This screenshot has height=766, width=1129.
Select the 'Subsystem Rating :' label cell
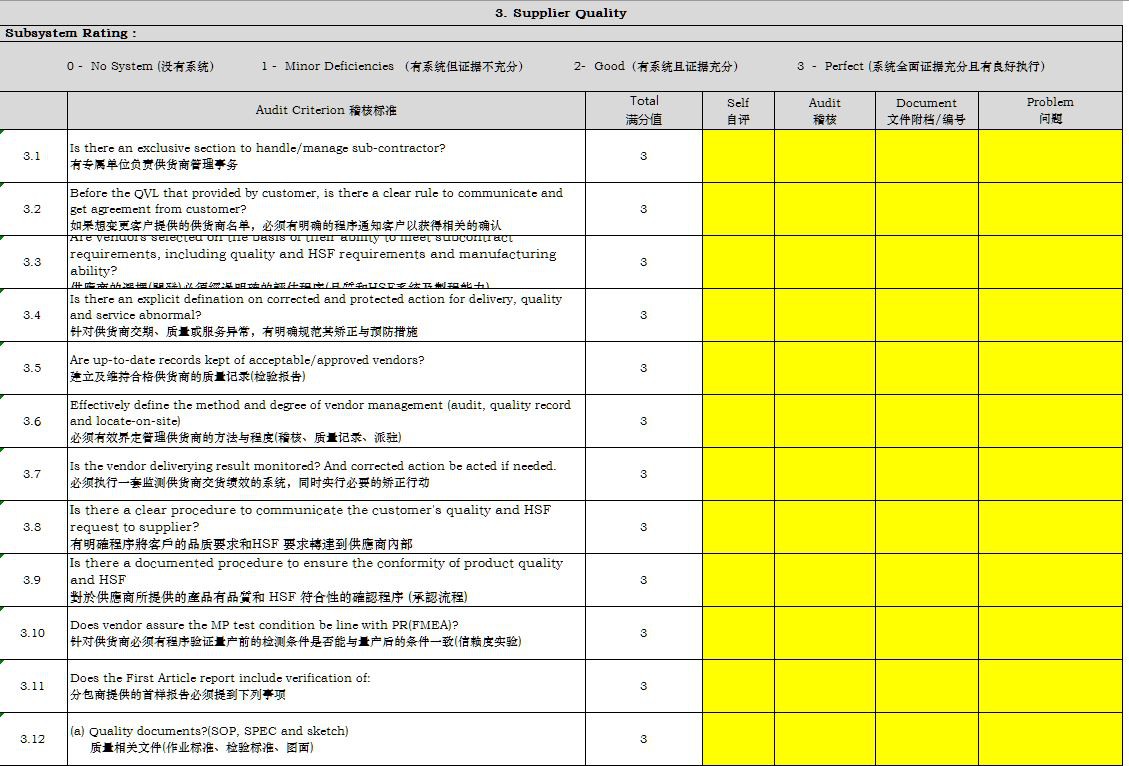(x=70, y=33)
